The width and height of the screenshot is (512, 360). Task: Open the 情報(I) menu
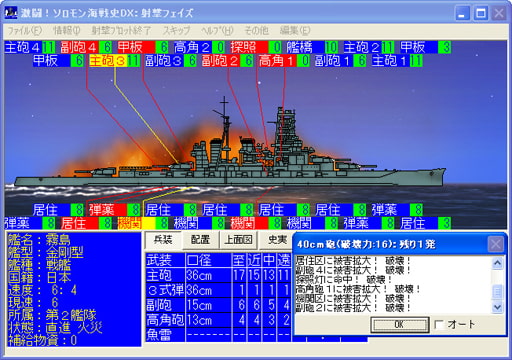pos(67,31)
